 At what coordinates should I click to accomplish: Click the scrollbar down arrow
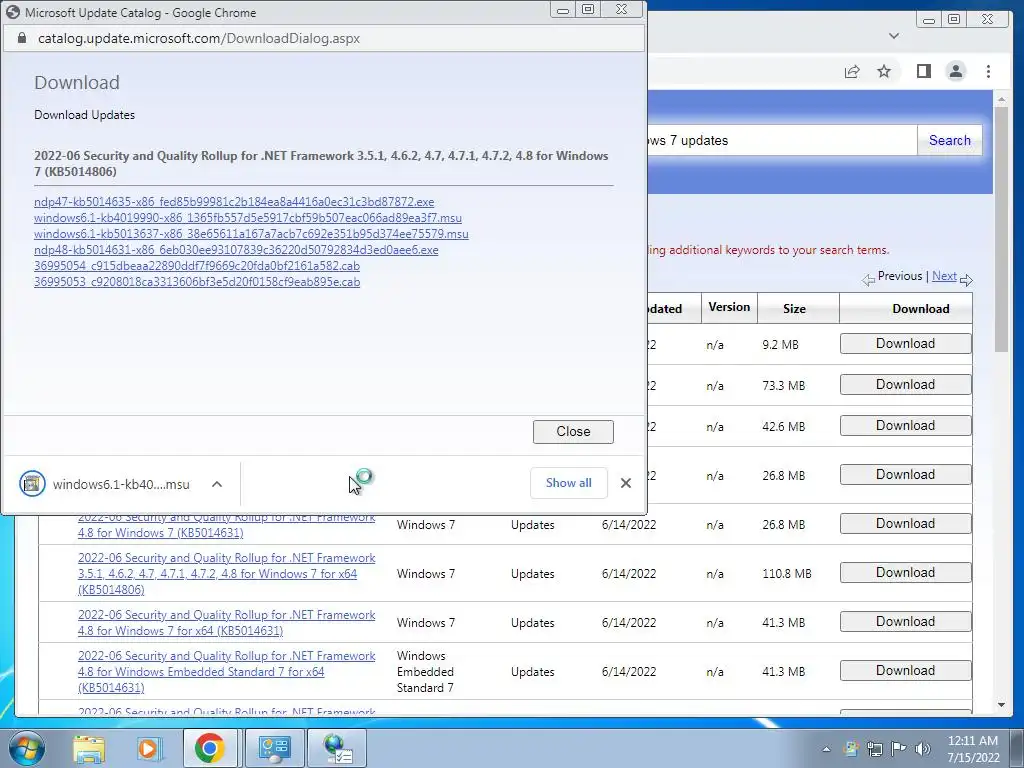1001,705
